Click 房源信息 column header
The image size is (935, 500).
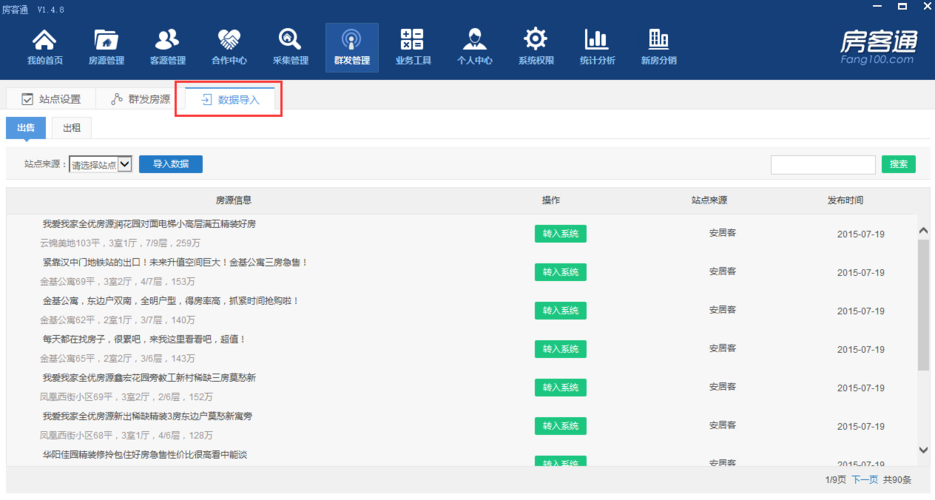(233, 200)
